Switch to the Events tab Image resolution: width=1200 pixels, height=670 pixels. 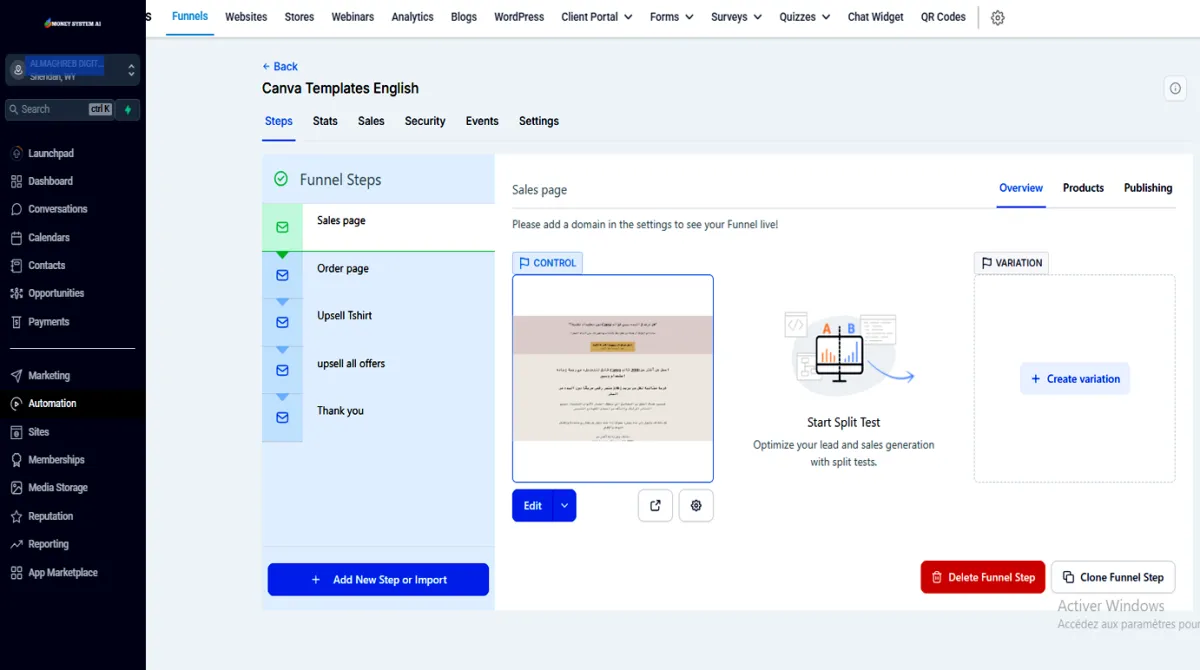482,121
